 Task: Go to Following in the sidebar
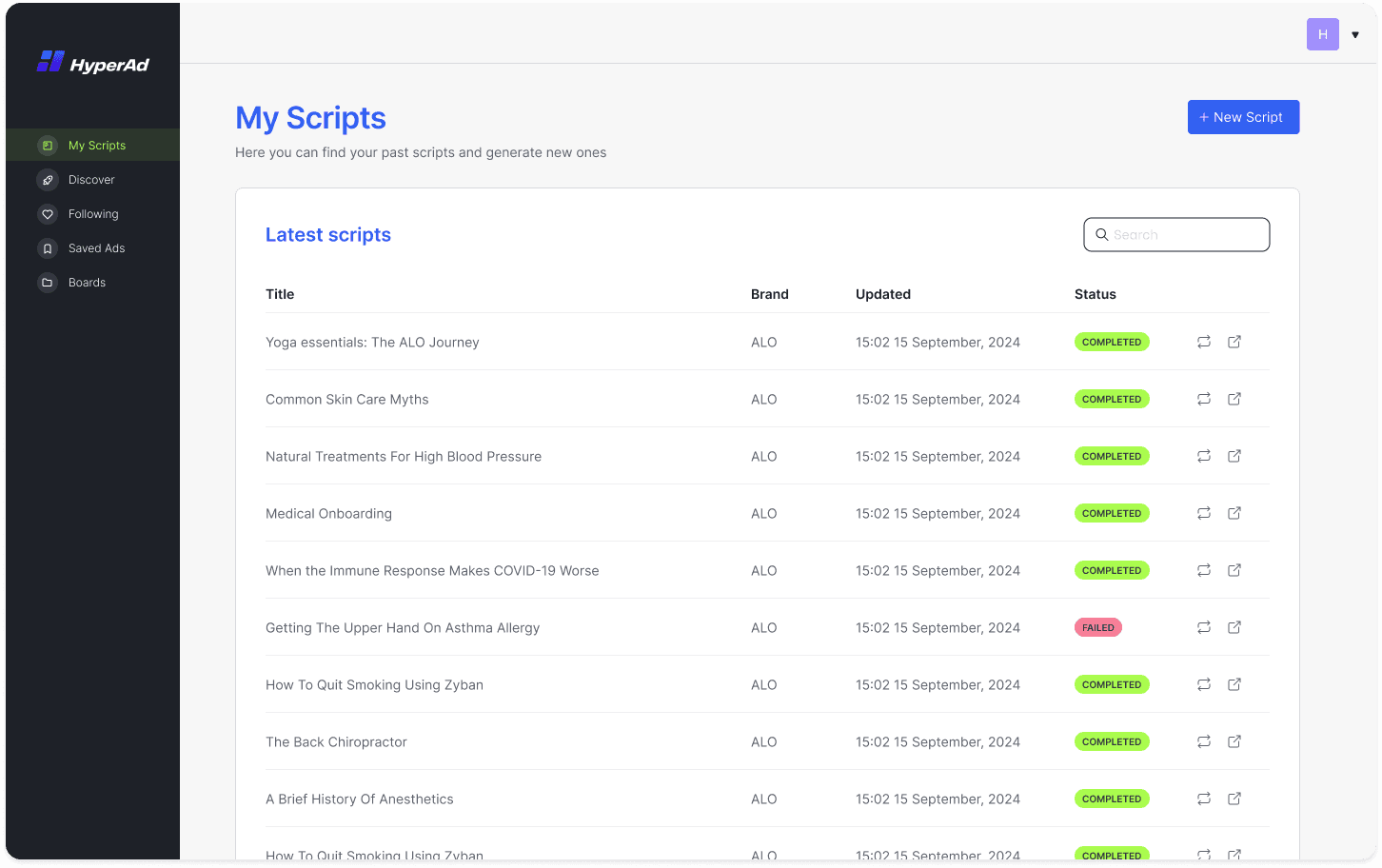coord(93,214)
